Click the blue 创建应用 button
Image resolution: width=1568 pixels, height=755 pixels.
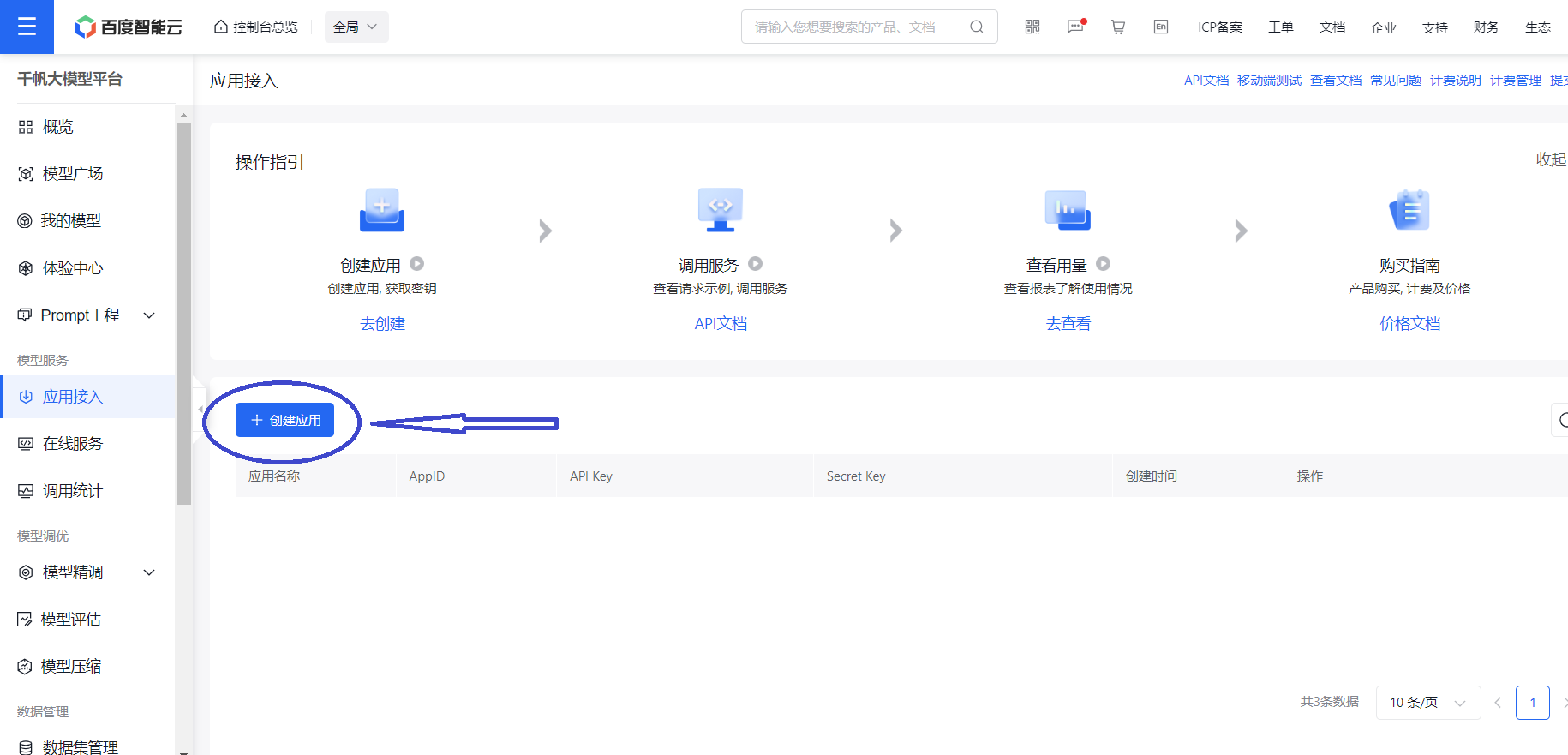(x=284, y=420)
